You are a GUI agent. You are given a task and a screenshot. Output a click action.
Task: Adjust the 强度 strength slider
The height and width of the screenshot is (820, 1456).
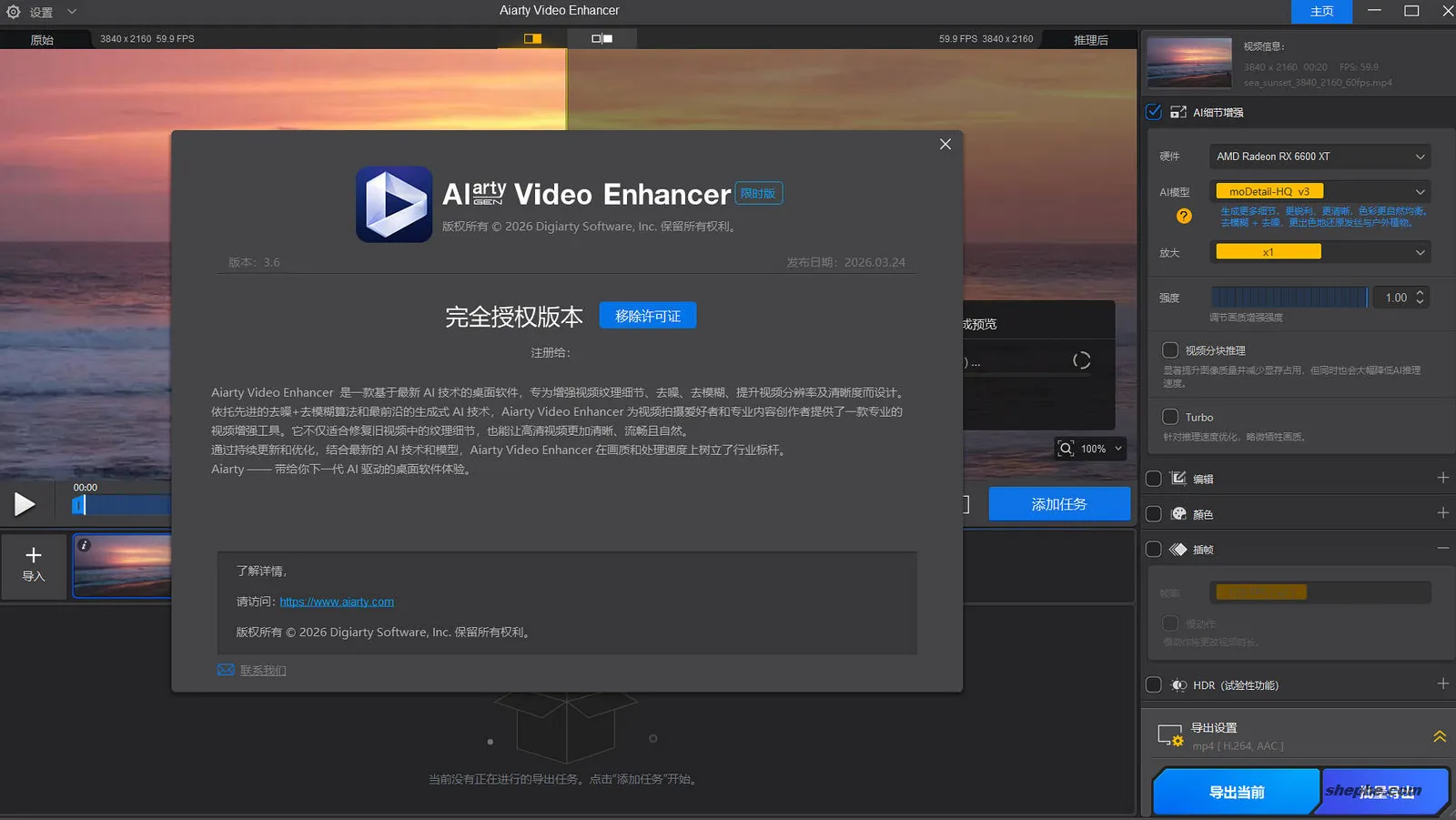tap(1288, 297)
